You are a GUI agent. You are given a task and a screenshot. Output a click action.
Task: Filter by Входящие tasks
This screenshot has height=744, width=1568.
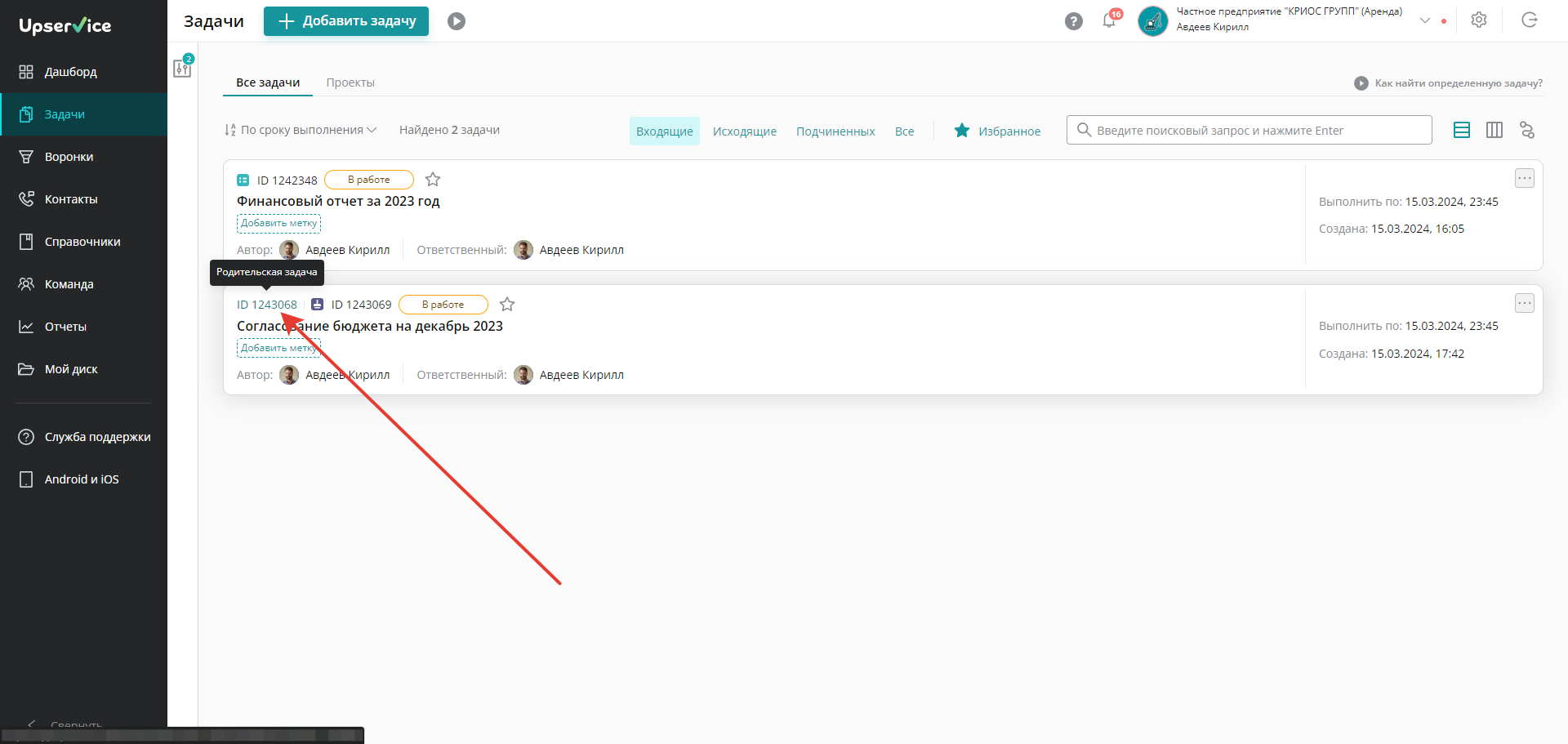pyautogui.click(x=665, y=131)
